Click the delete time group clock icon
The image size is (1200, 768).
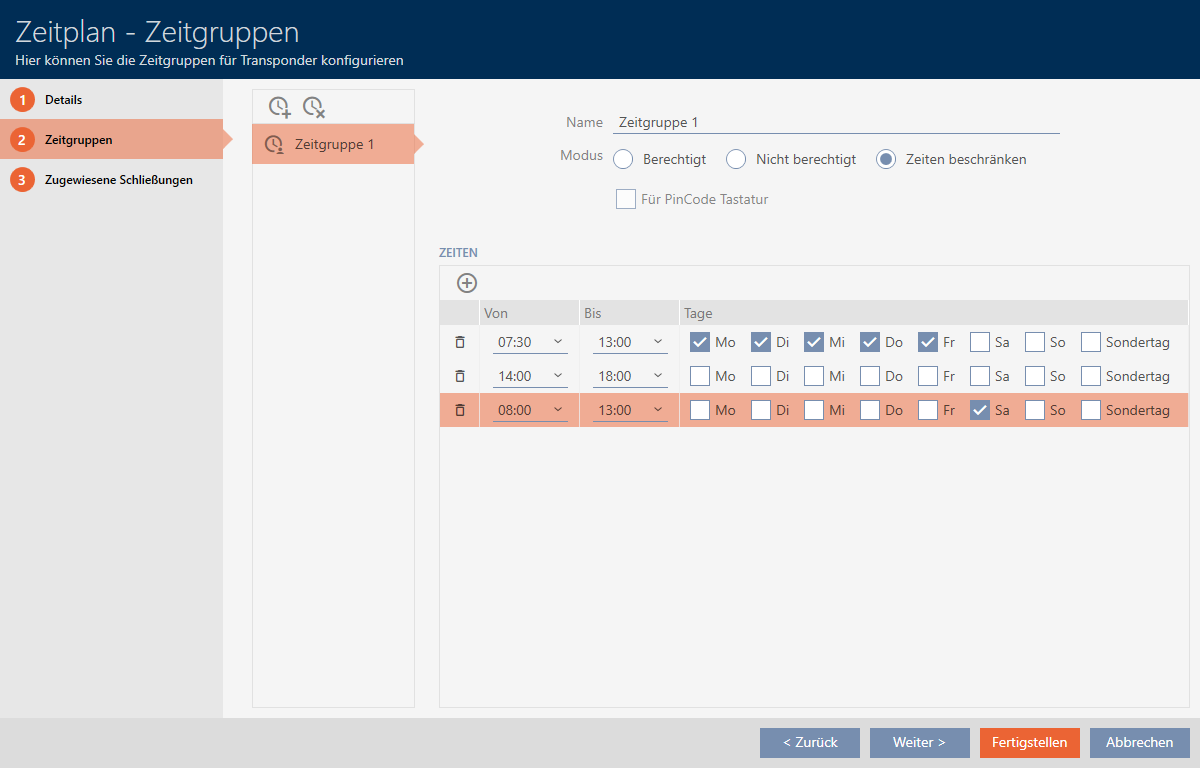click(x=314, y=106)
